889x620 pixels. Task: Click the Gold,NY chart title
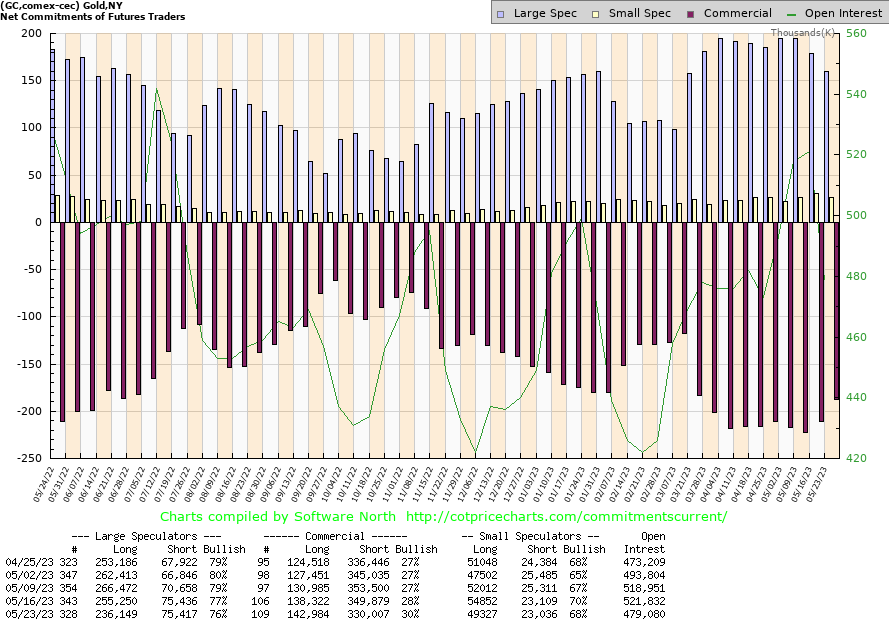58,6
